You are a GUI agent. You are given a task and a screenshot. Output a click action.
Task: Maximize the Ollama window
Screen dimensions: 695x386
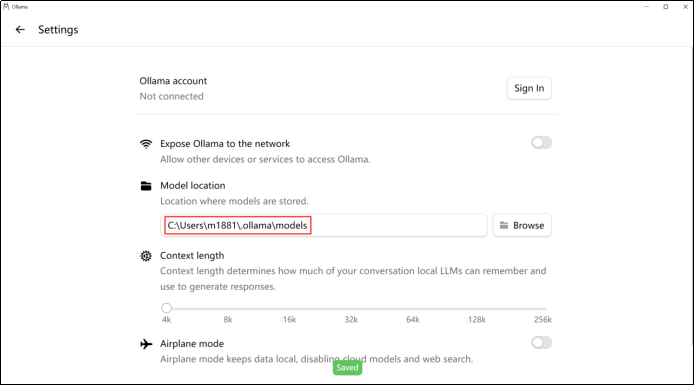coord(665,7)
